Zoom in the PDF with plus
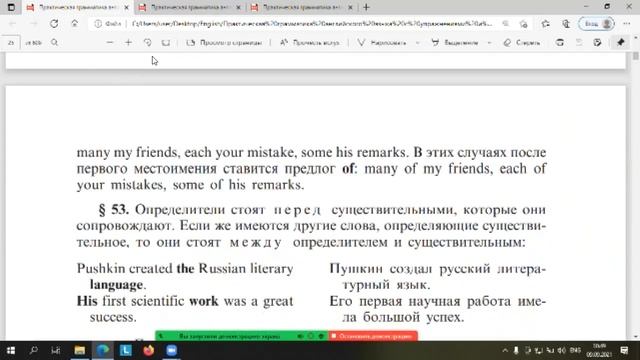Screen dimensions: 640x360 [x=128, y=42]
